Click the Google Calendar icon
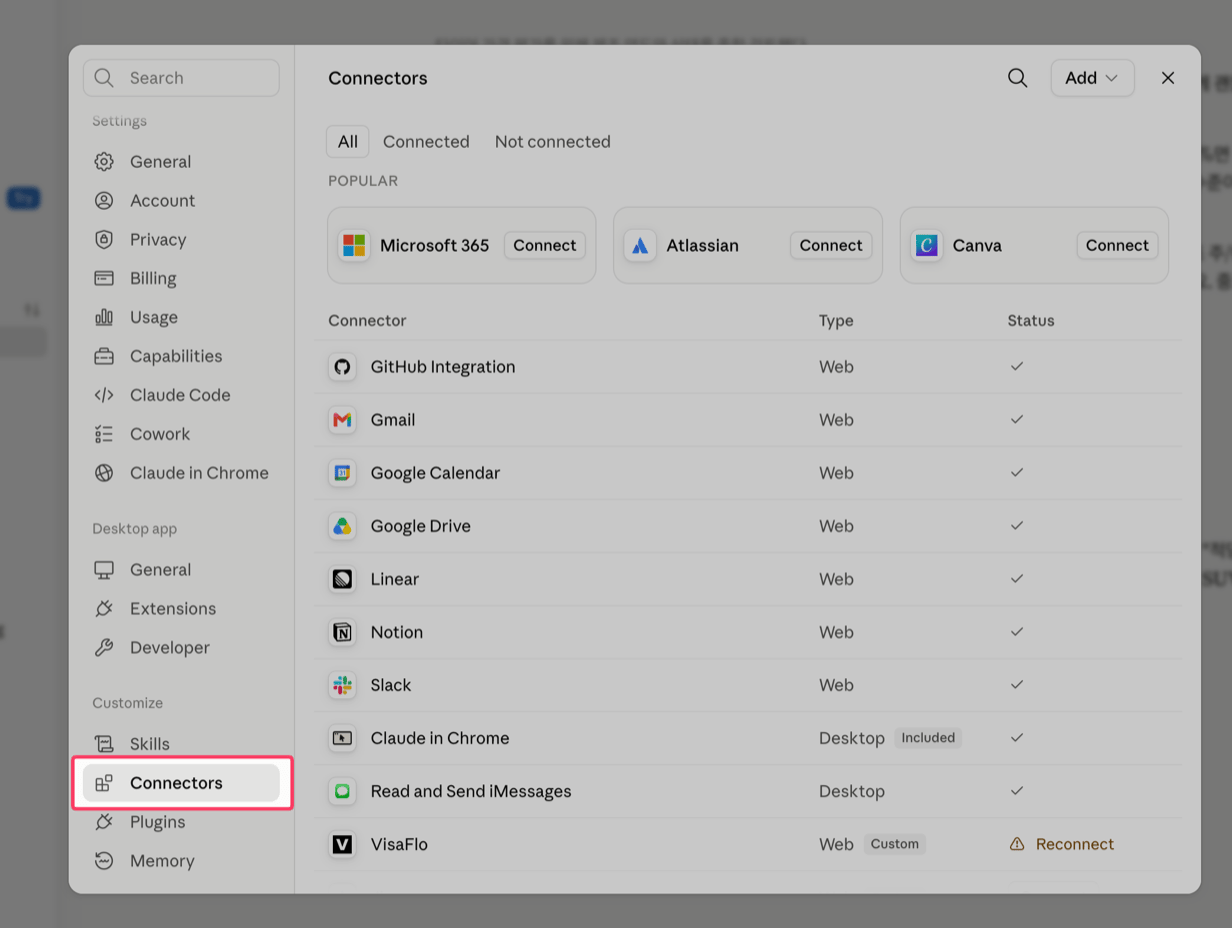The image size is (1232, 928). (342, 473)
